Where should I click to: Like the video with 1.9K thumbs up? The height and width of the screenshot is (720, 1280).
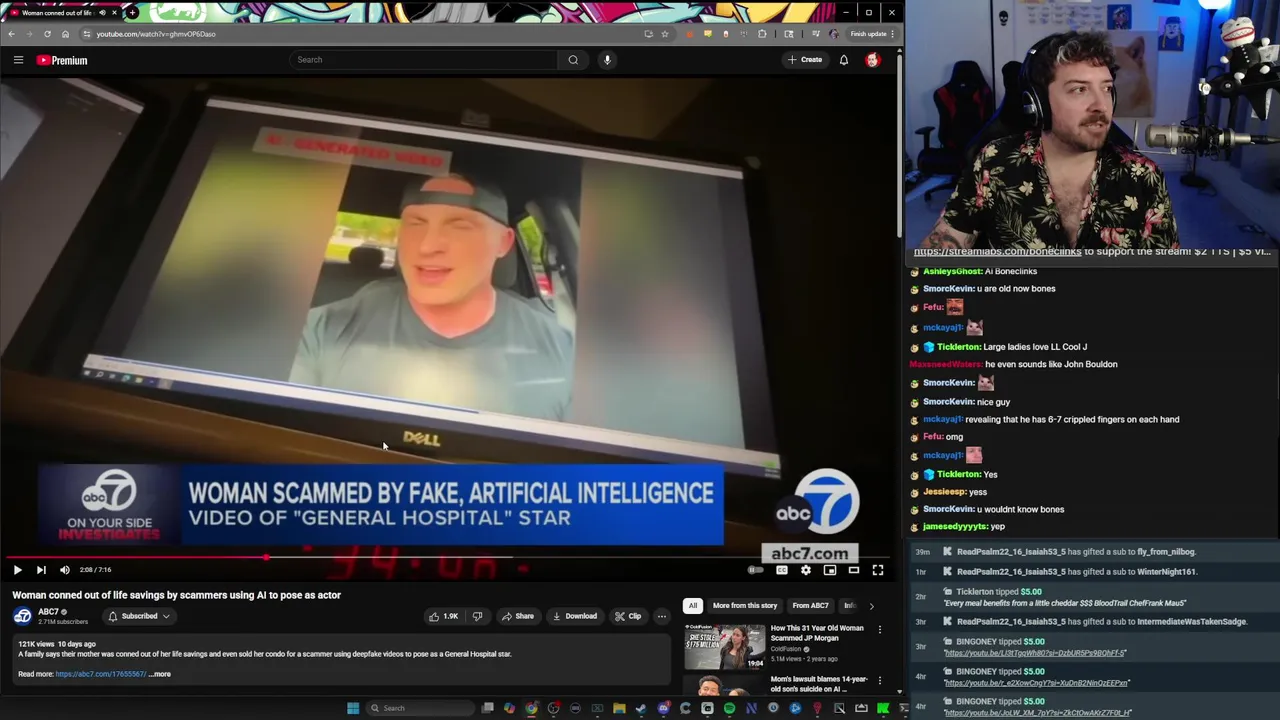[x=442, y=616]
